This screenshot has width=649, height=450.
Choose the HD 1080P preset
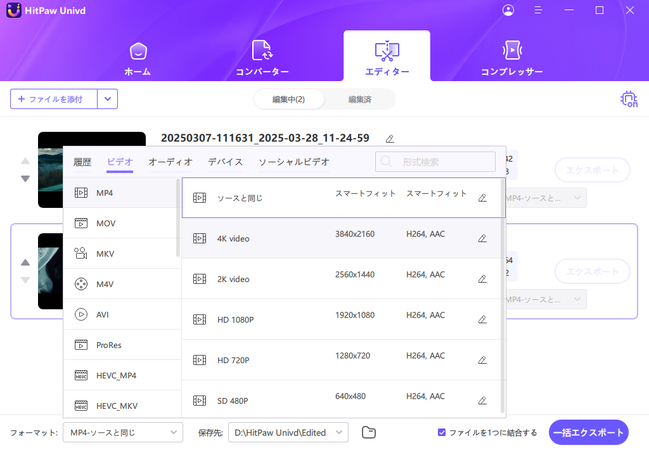point(341,320)
